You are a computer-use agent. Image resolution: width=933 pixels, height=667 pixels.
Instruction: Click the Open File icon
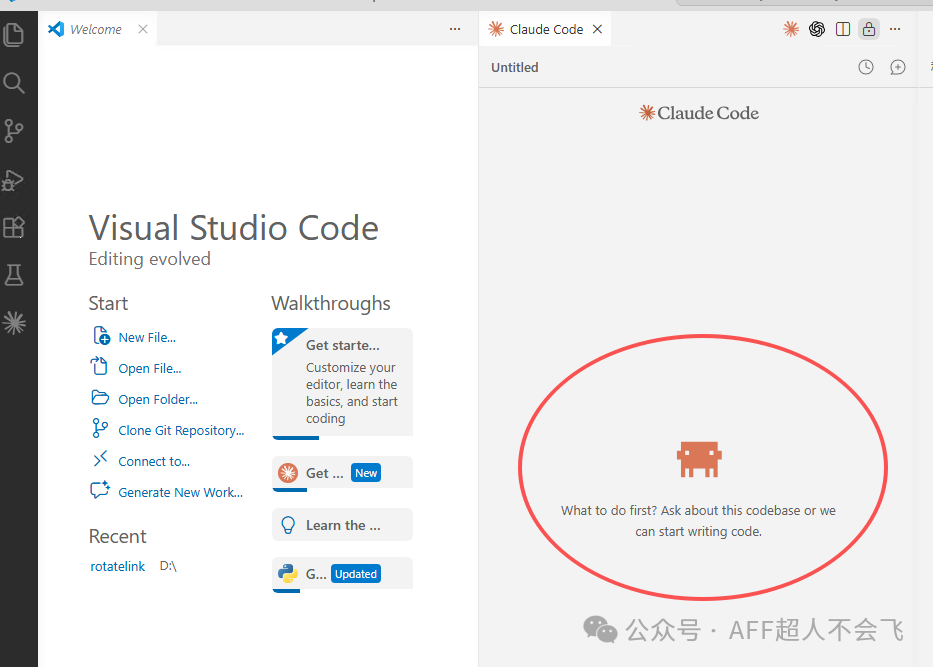point(99,366)
